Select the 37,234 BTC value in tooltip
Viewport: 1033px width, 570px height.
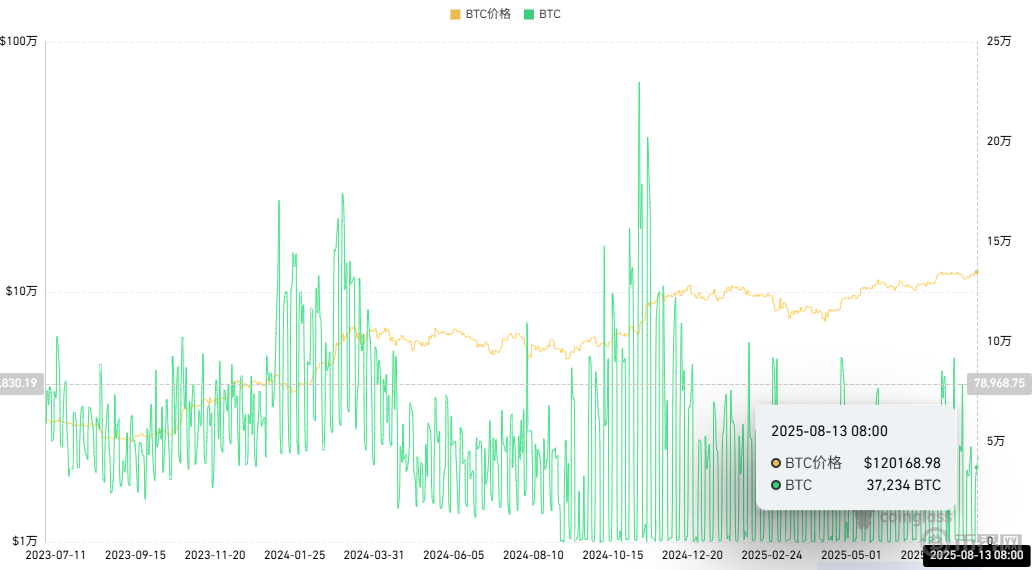pyautogui.click(x=903, y=486)
